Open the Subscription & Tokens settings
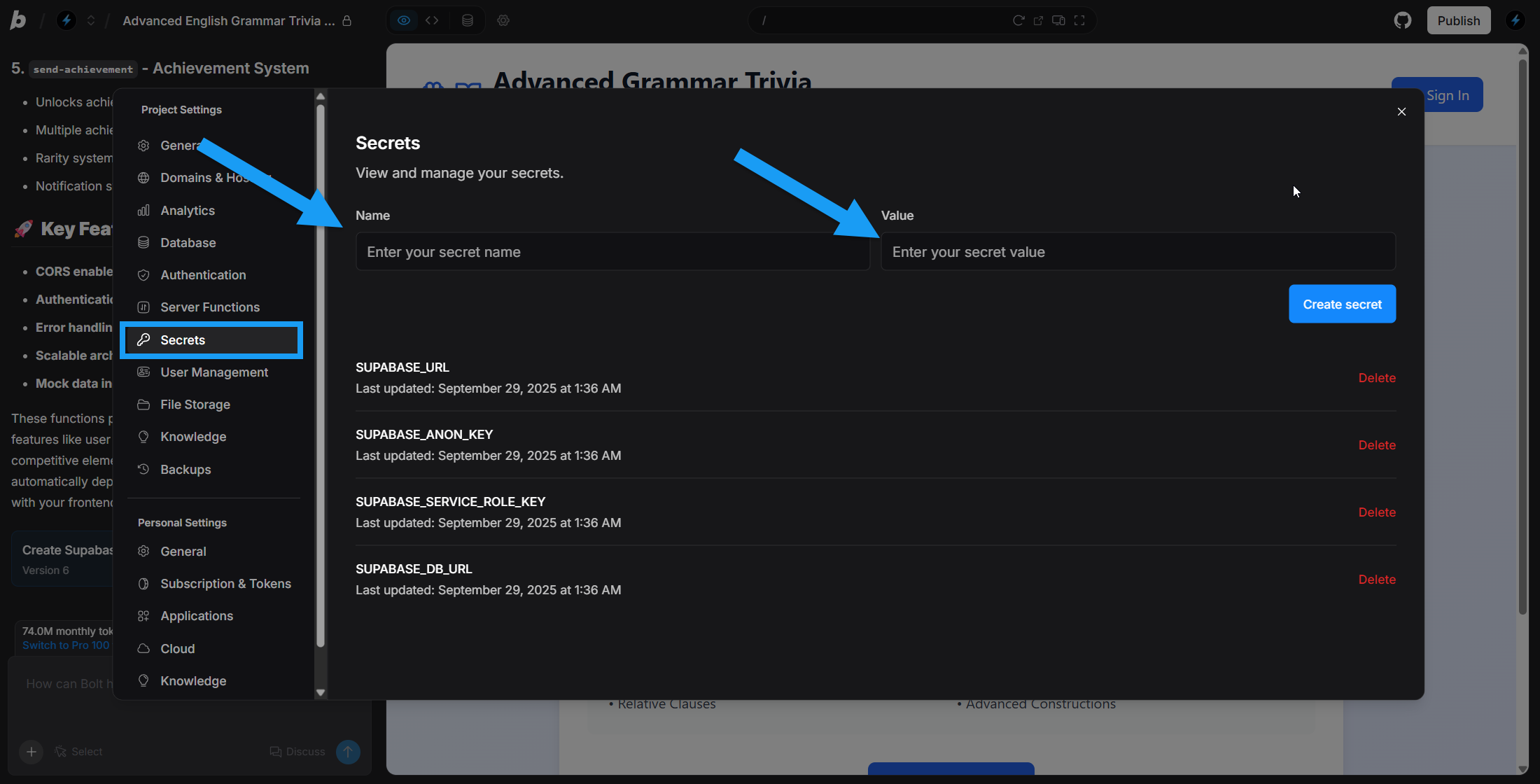1540x784 pixels. tap(213, 583)
